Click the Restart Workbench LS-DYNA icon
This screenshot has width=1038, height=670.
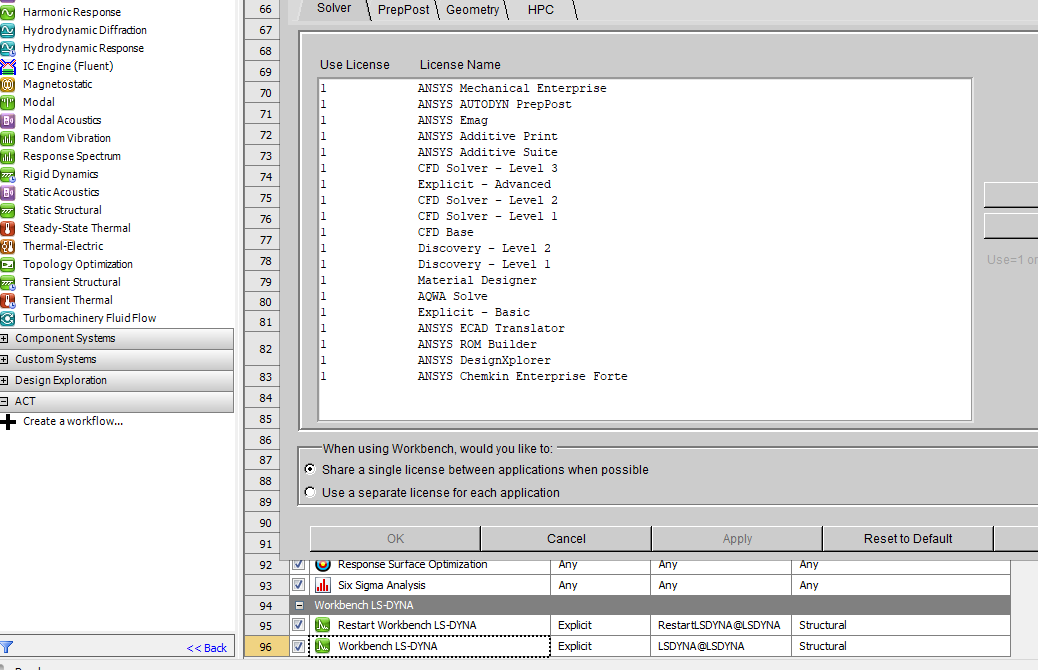click(x=322, y=625)
